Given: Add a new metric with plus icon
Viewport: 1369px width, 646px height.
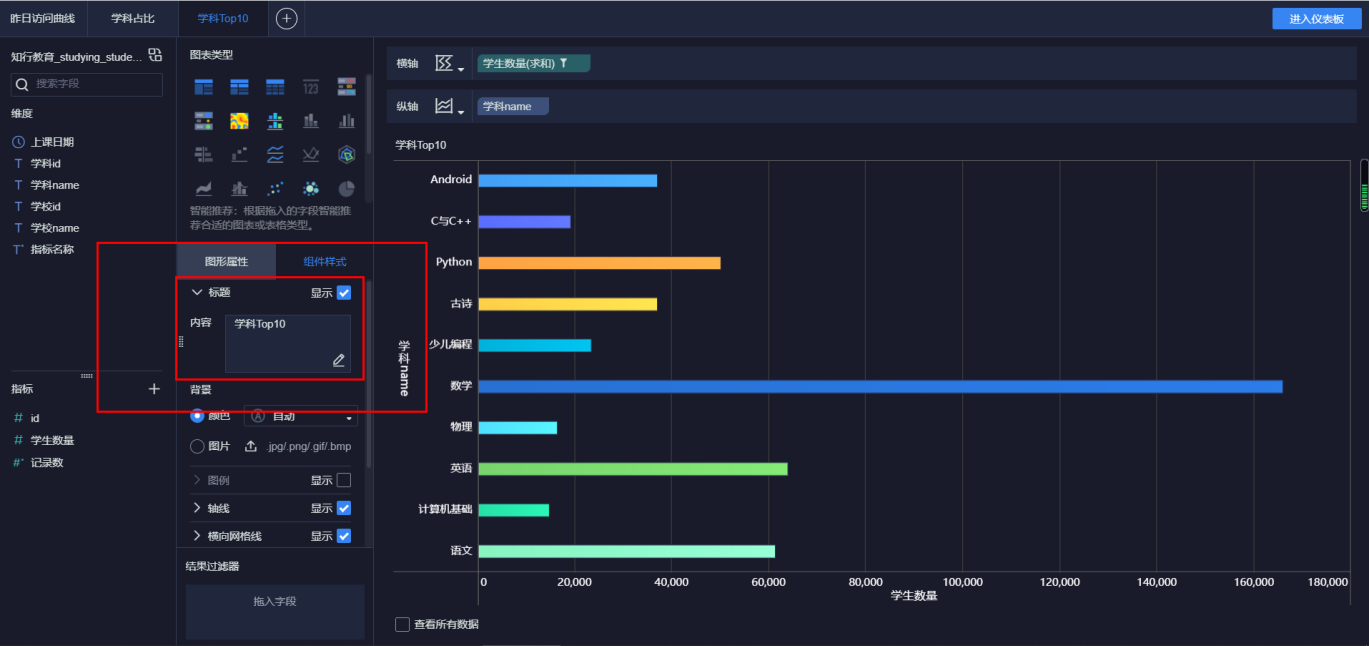Looking at the screenshot, I should click(154, 389).
